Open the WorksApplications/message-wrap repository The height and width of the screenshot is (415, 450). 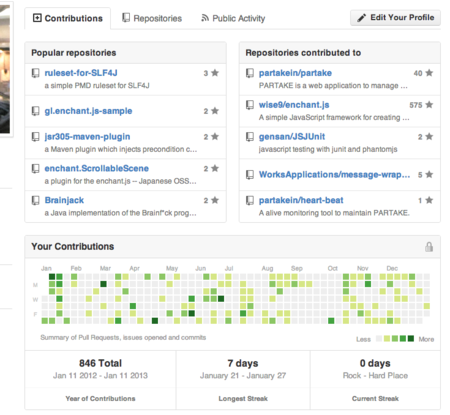coord(334,175)
